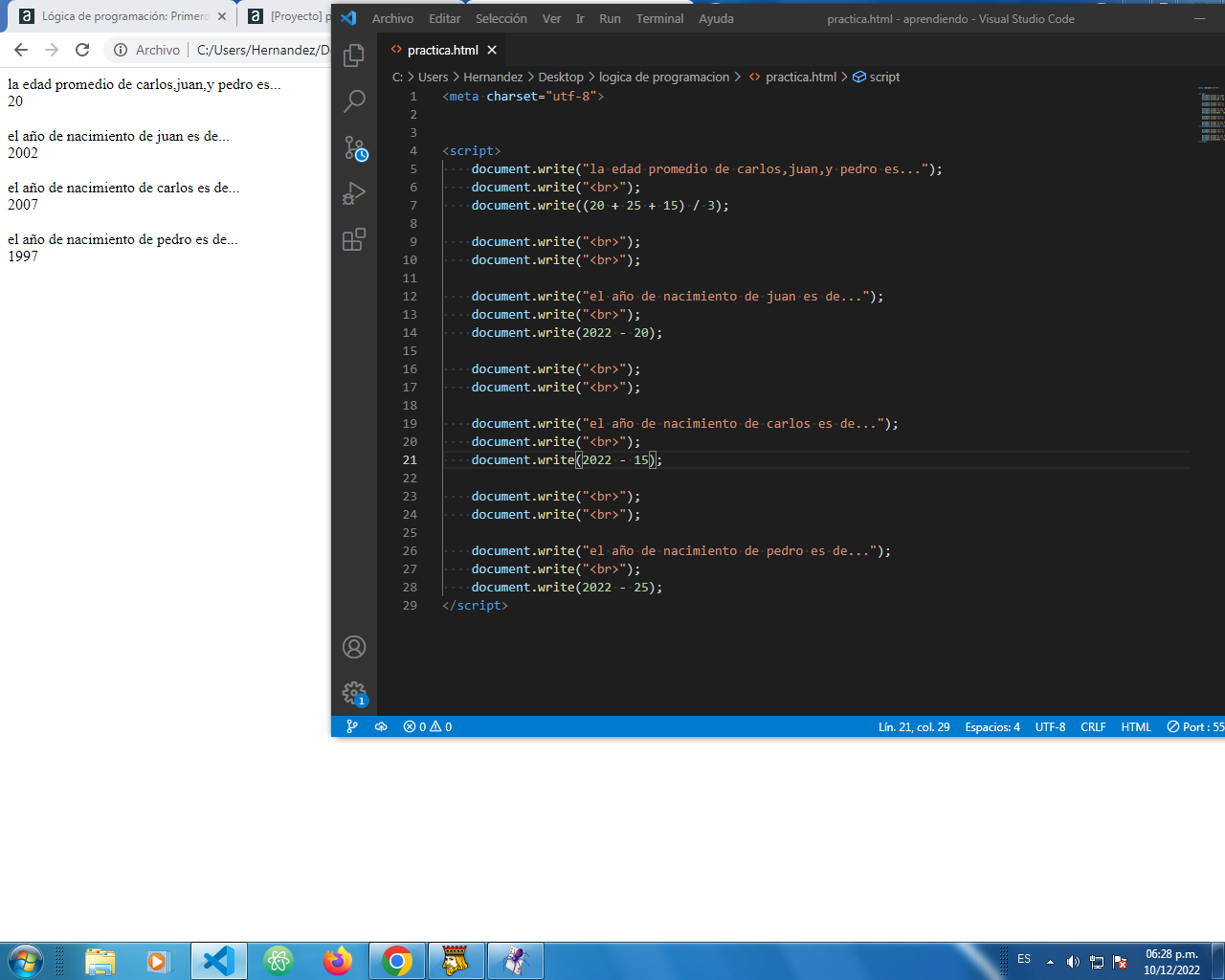The height and width of the screenshot is (980, 1225).
Task: Click the HTML language mode item
Action: point(1136,726)
